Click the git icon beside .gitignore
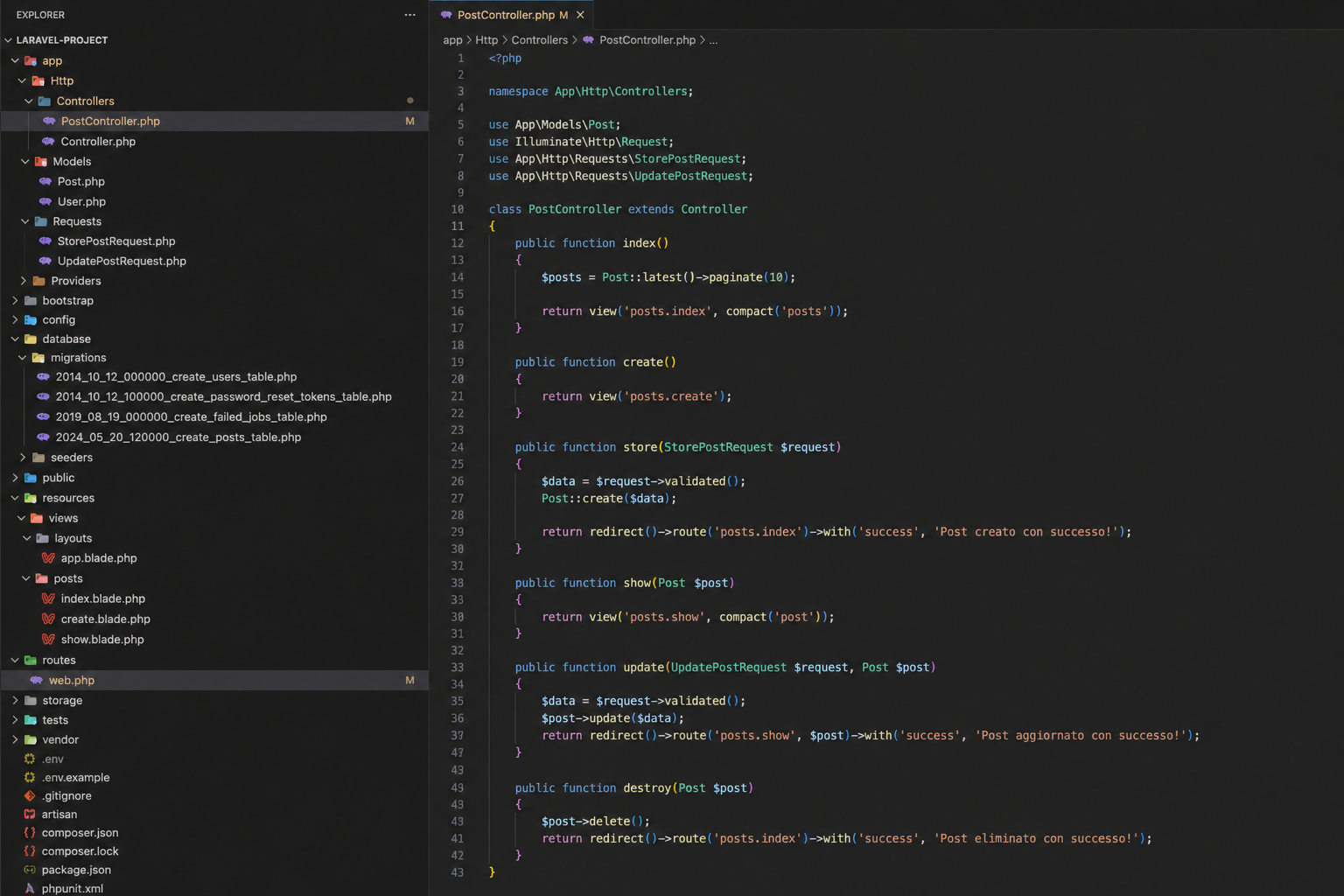The width and height of the screenshot is (1344, 896). (30, 795)
